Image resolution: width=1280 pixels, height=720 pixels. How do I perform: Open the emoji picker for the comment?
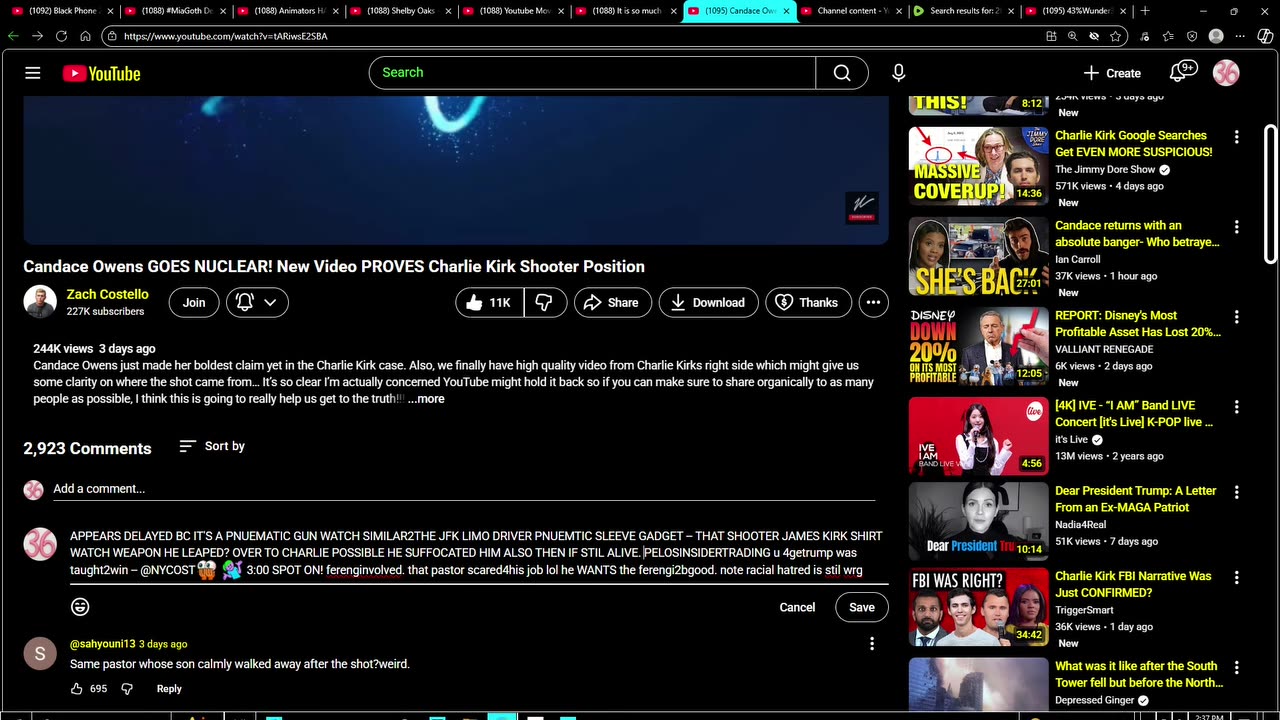click(80, 607)
